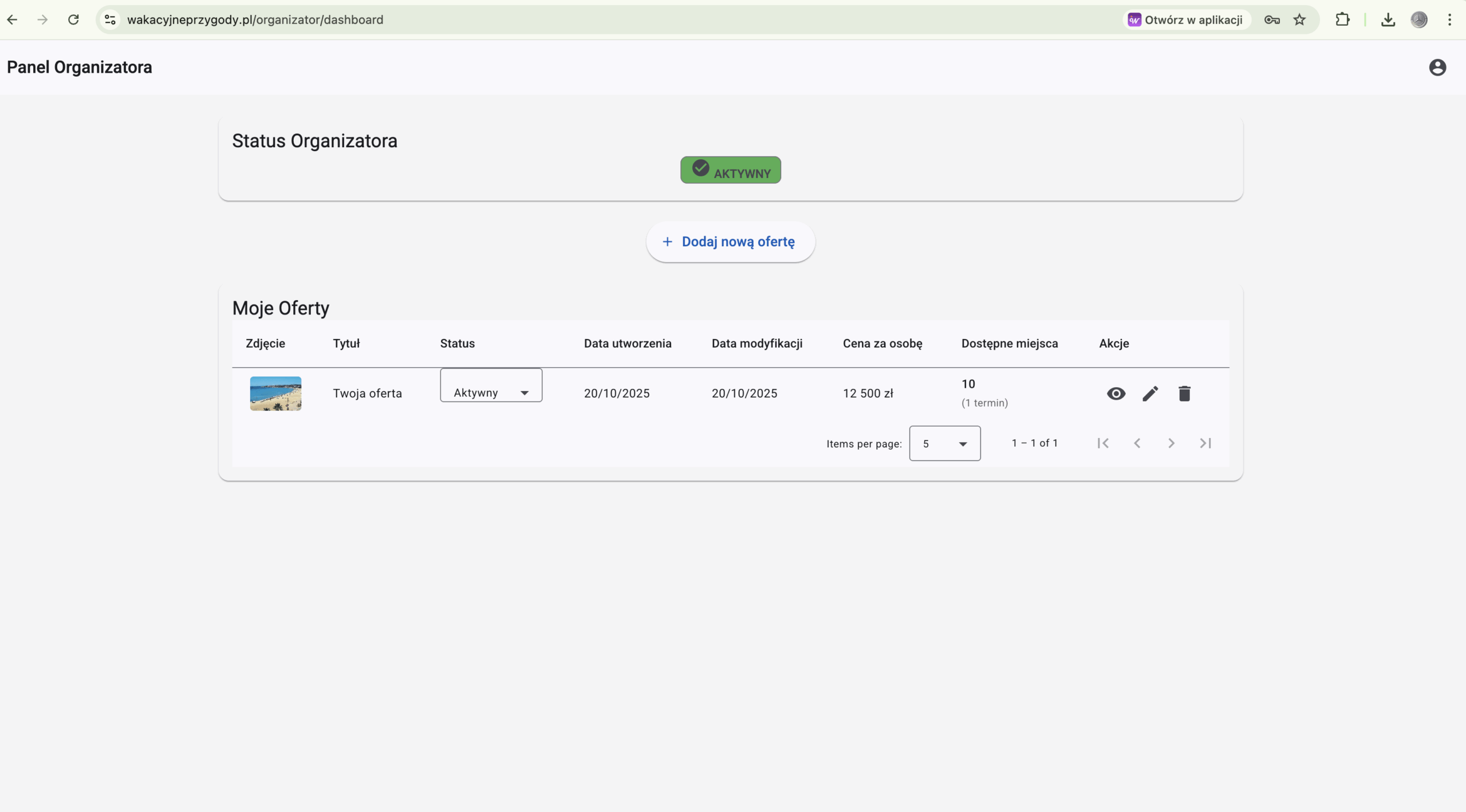The image size is (1466, 812).
Task: Delete the offer with the trash icon
Action: 1184,393
